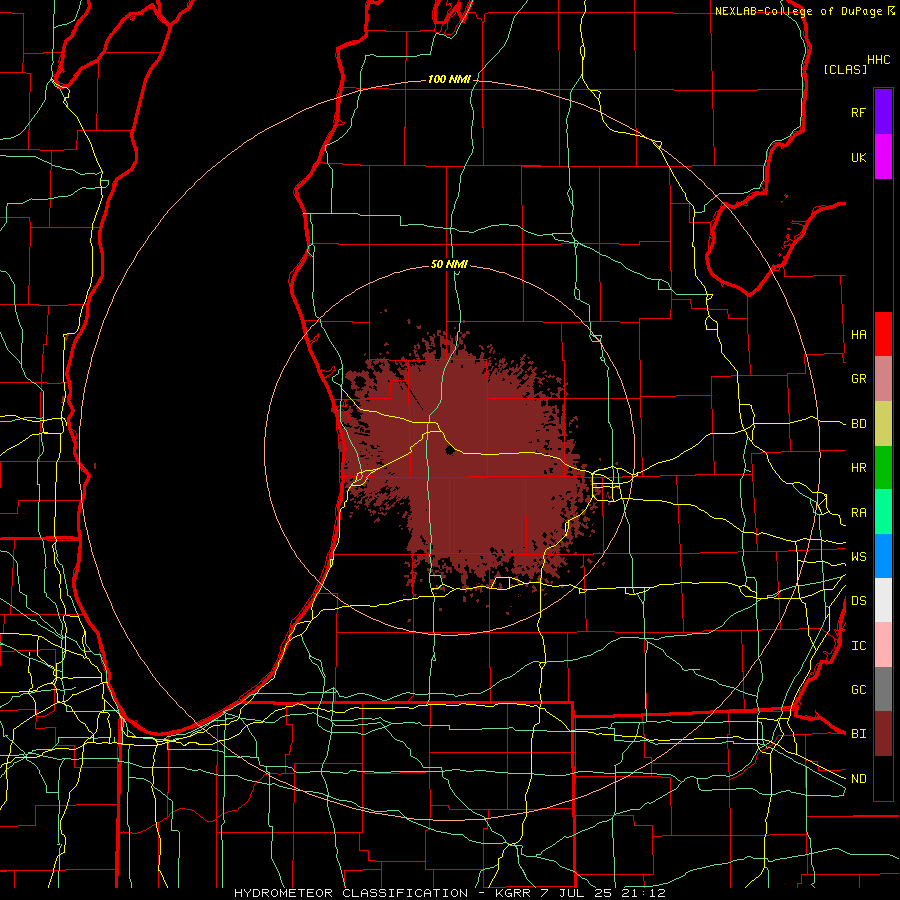900x900 pixels.
Task: Click the 'GR' legend label text
Action: 858,379
